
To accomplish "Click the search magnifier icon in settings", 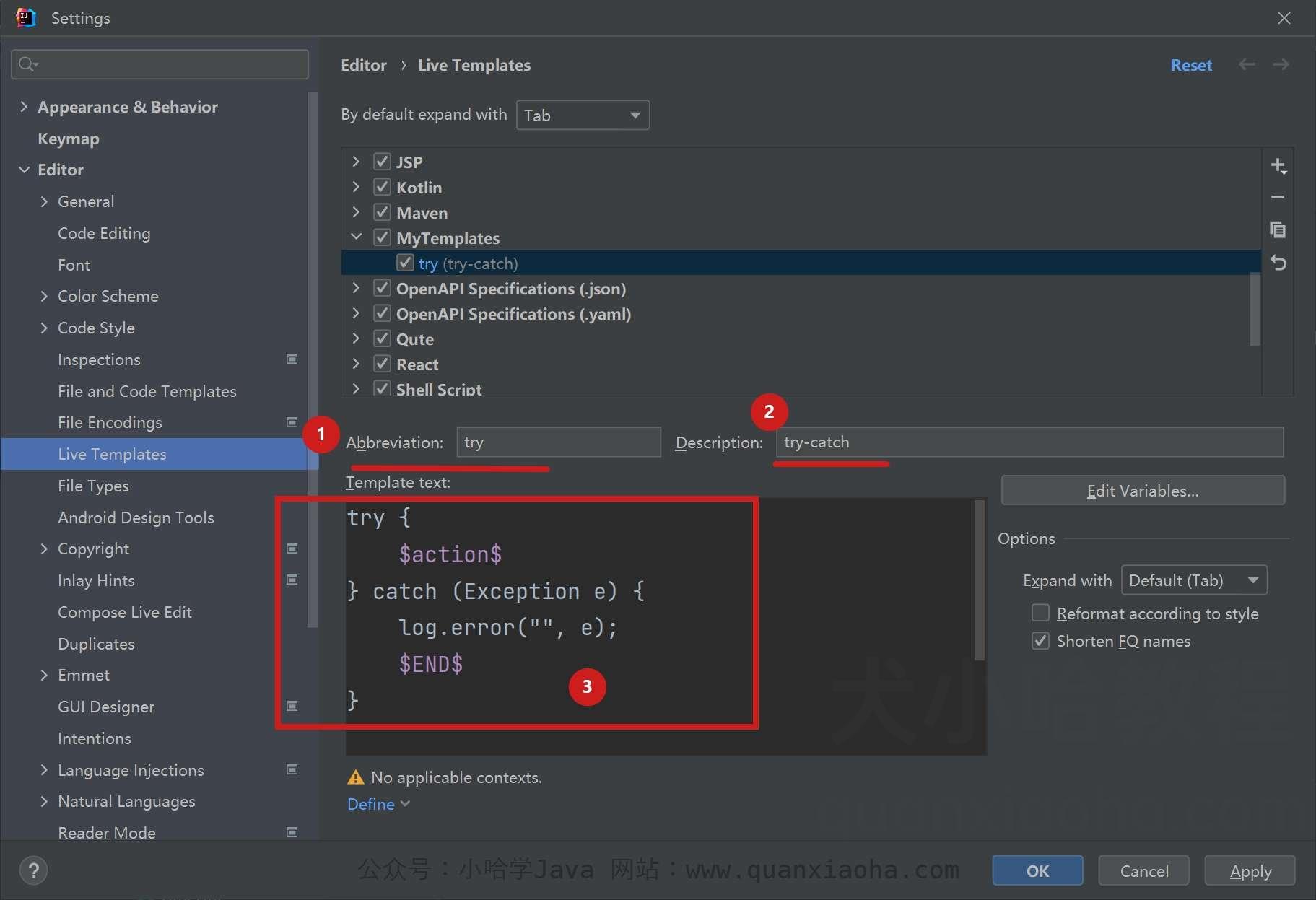I will coord(27,65).
